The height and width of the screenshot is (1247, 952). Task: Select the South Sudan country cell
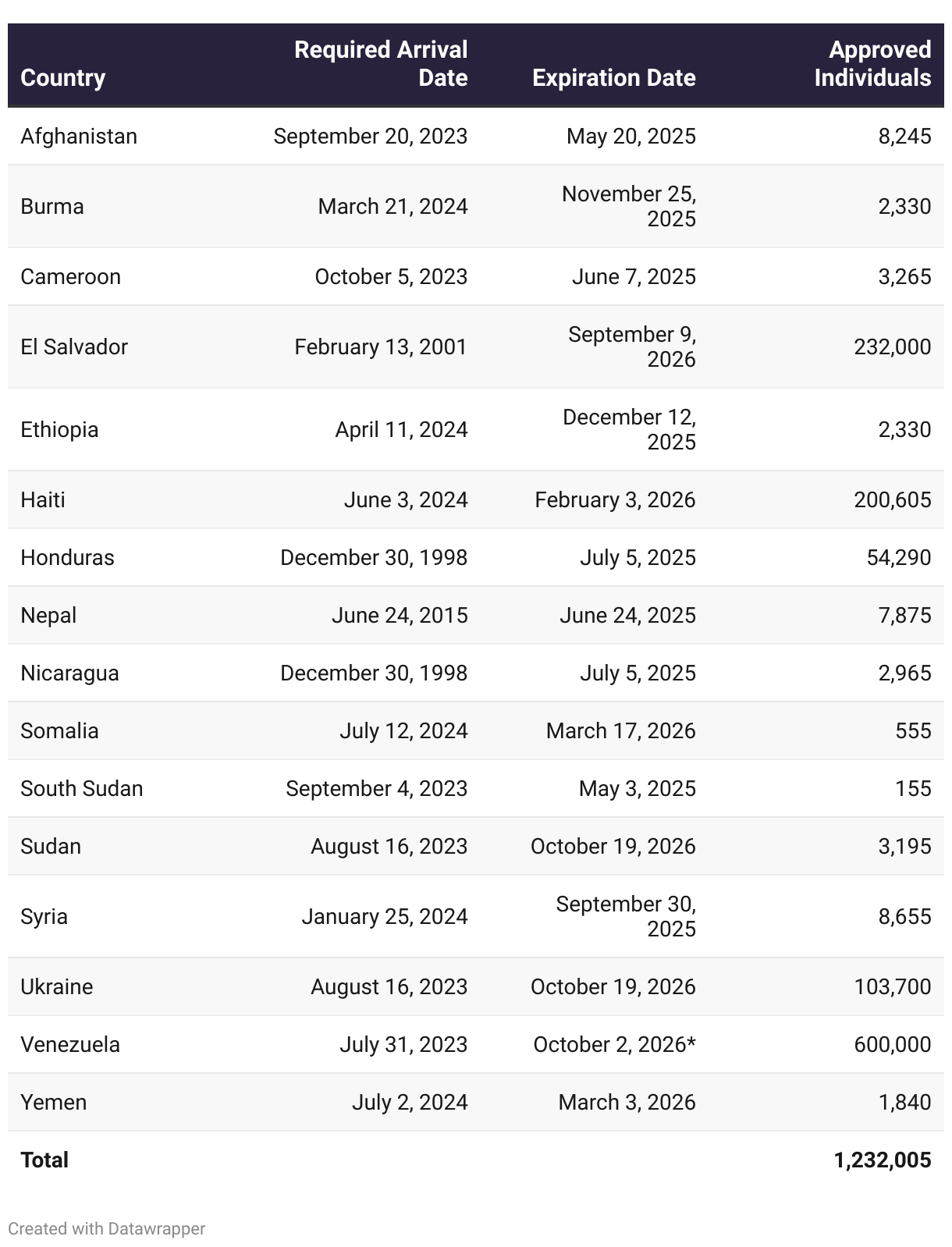[x=82, y=789]
